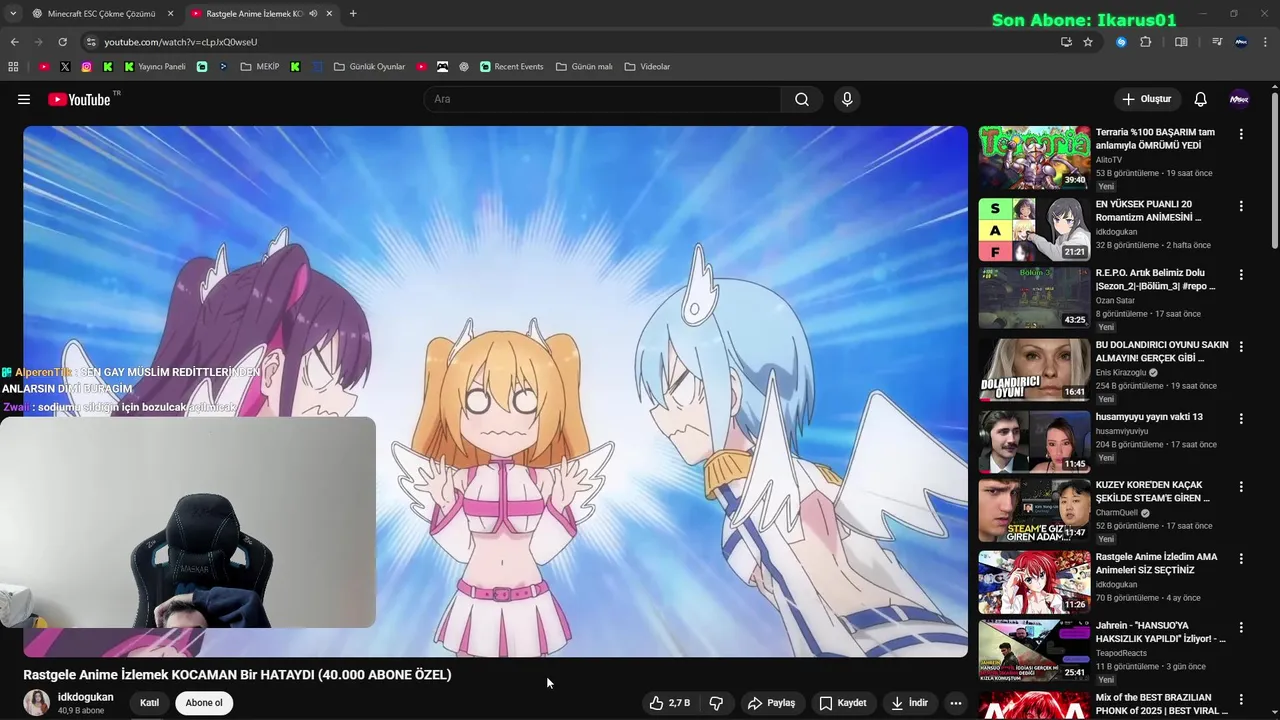Open the Shazam extension icon
The width and height of the screenshot is (1280, 720).
click(x=1121, y=42)
